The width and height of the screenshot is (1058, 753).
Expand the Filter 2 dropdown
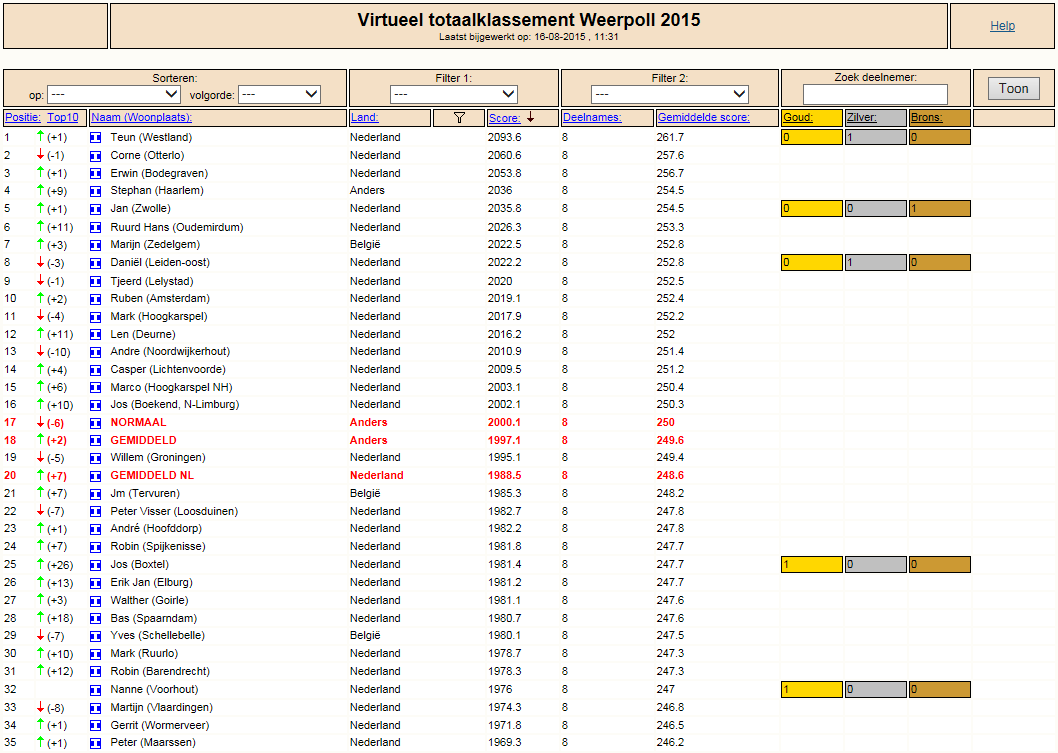pos(669,94)
